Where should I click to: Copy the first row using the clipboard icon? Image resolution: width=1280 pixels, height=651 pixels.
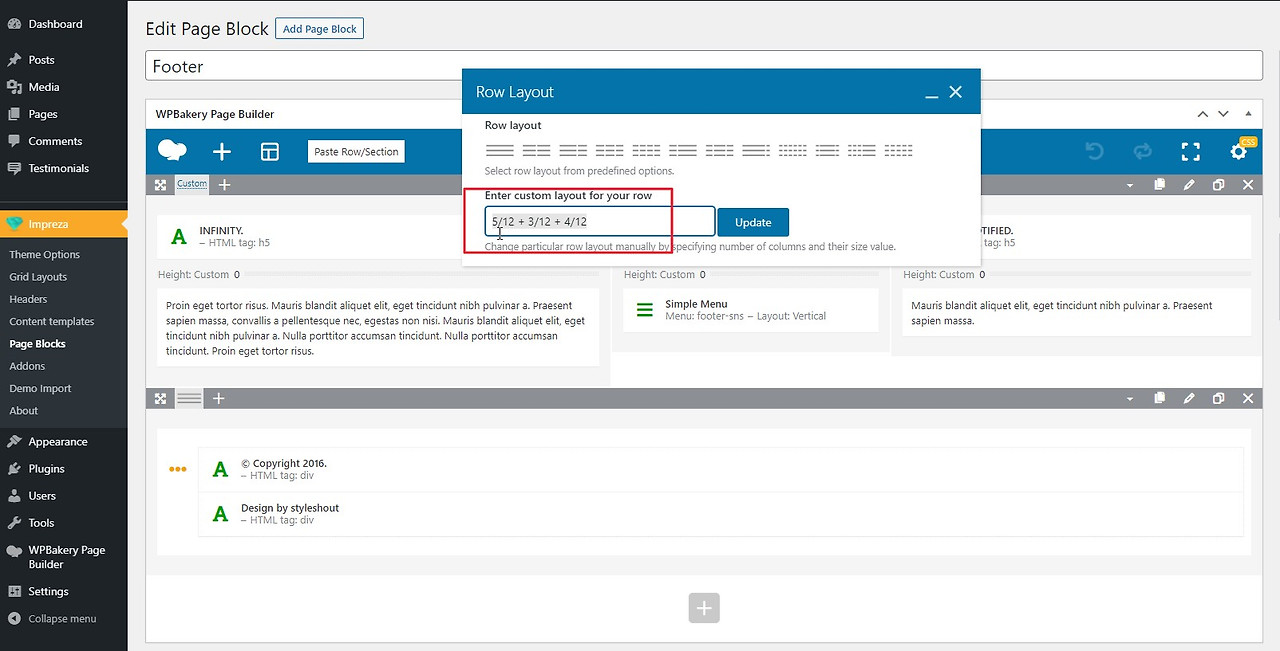[1159, 185]
